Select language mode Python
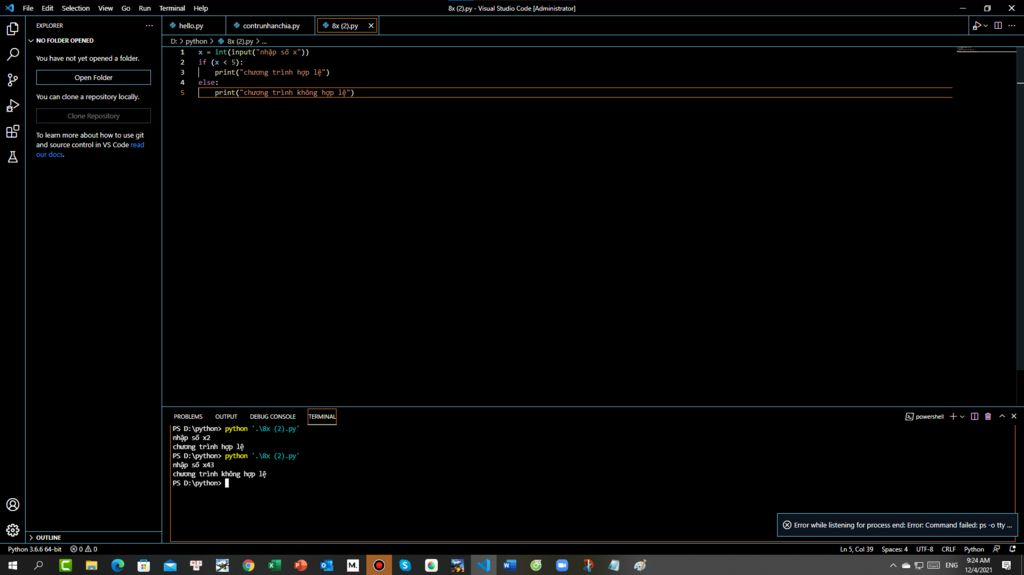 (x=974, y=549)
